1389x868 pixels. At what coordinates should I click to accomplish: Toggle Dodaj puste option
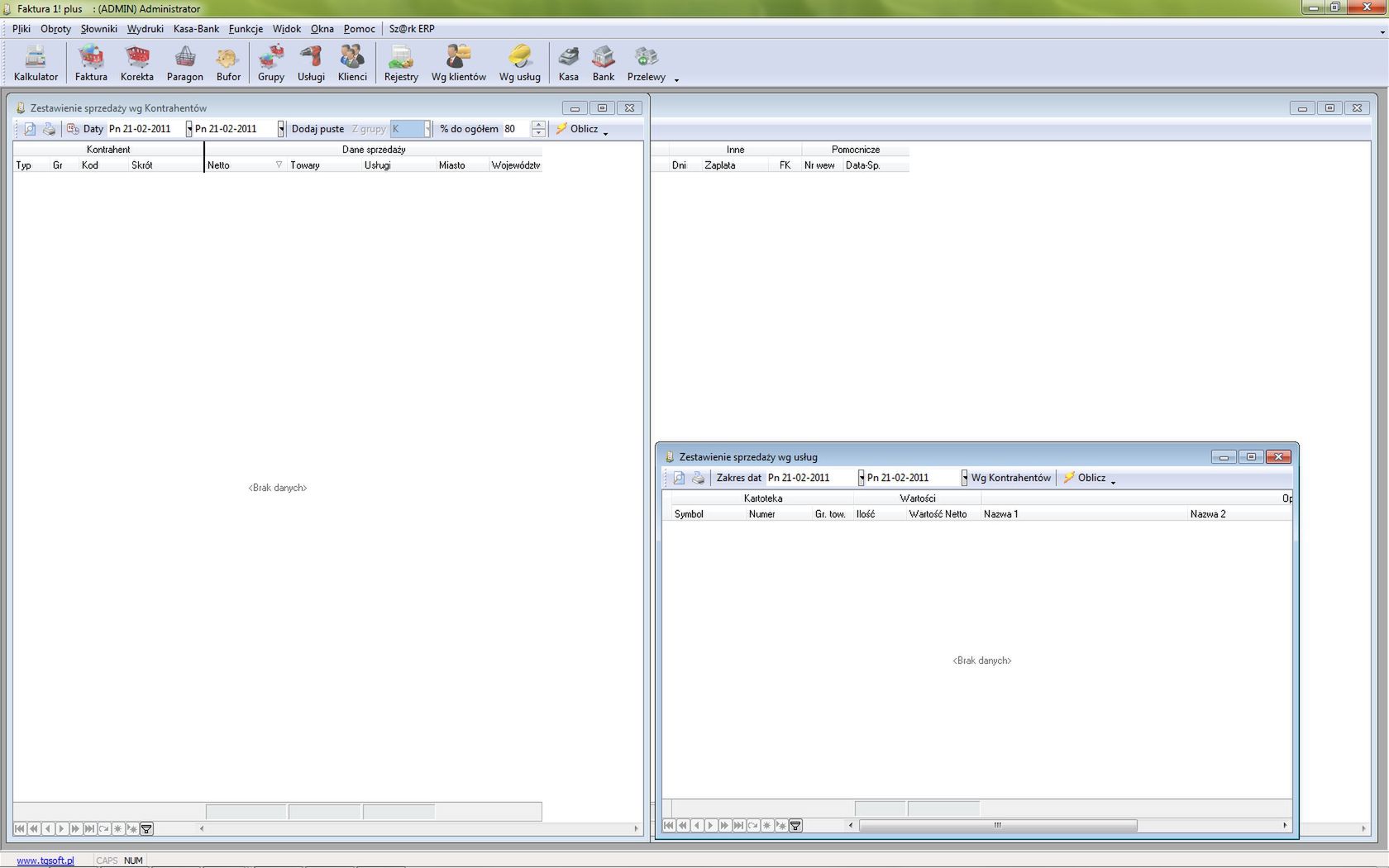tap(317, 129)
